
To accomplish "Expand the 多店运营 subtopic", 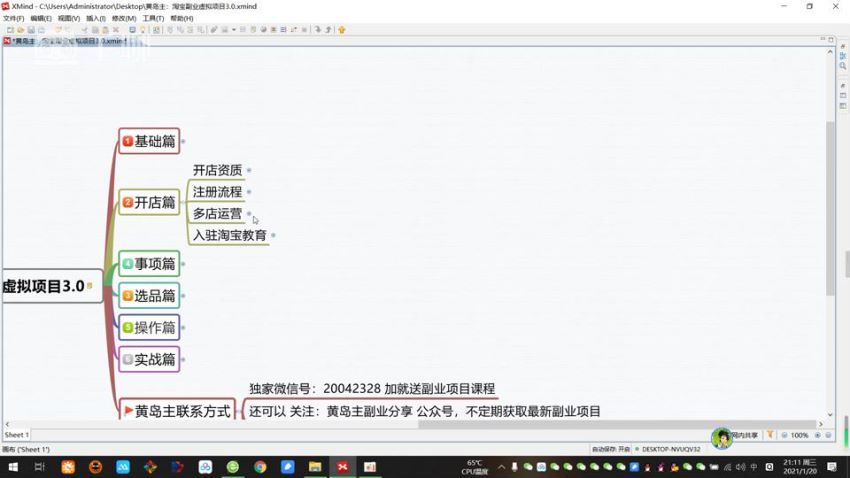I will tap(249, 214).
